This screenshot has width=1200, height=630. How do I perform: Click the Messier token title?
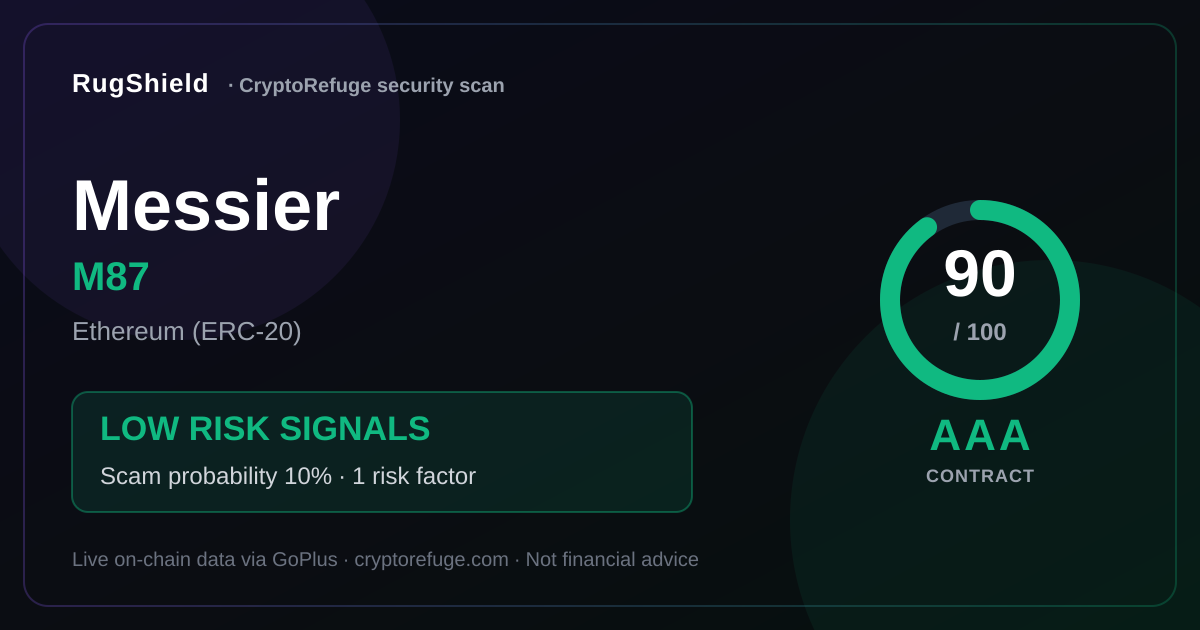coord(206,206)
